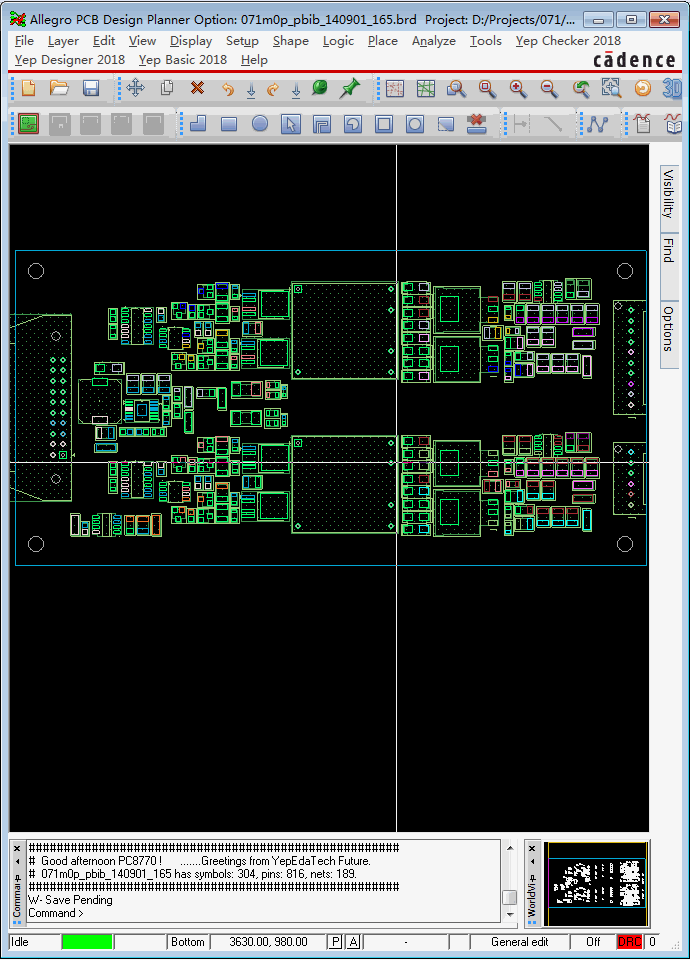
Task: Click the Save floppy disk icon
Action: coord(91,88)
